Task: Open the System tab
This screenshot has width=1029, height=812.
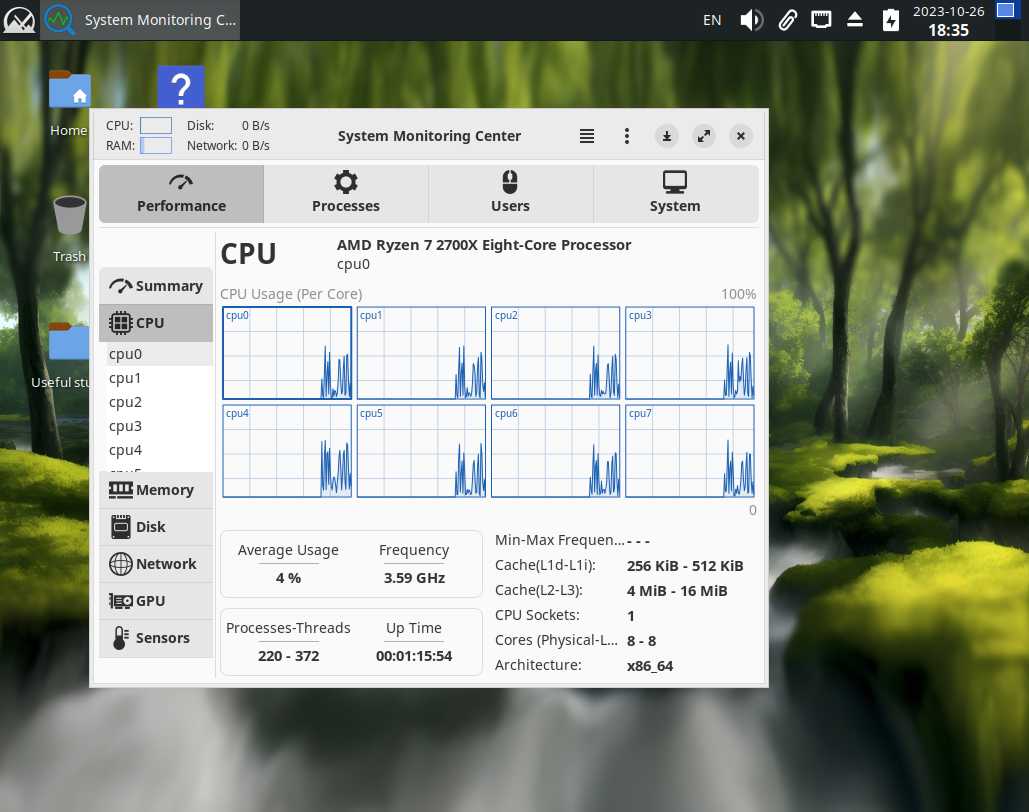Action: click(675, 193)
